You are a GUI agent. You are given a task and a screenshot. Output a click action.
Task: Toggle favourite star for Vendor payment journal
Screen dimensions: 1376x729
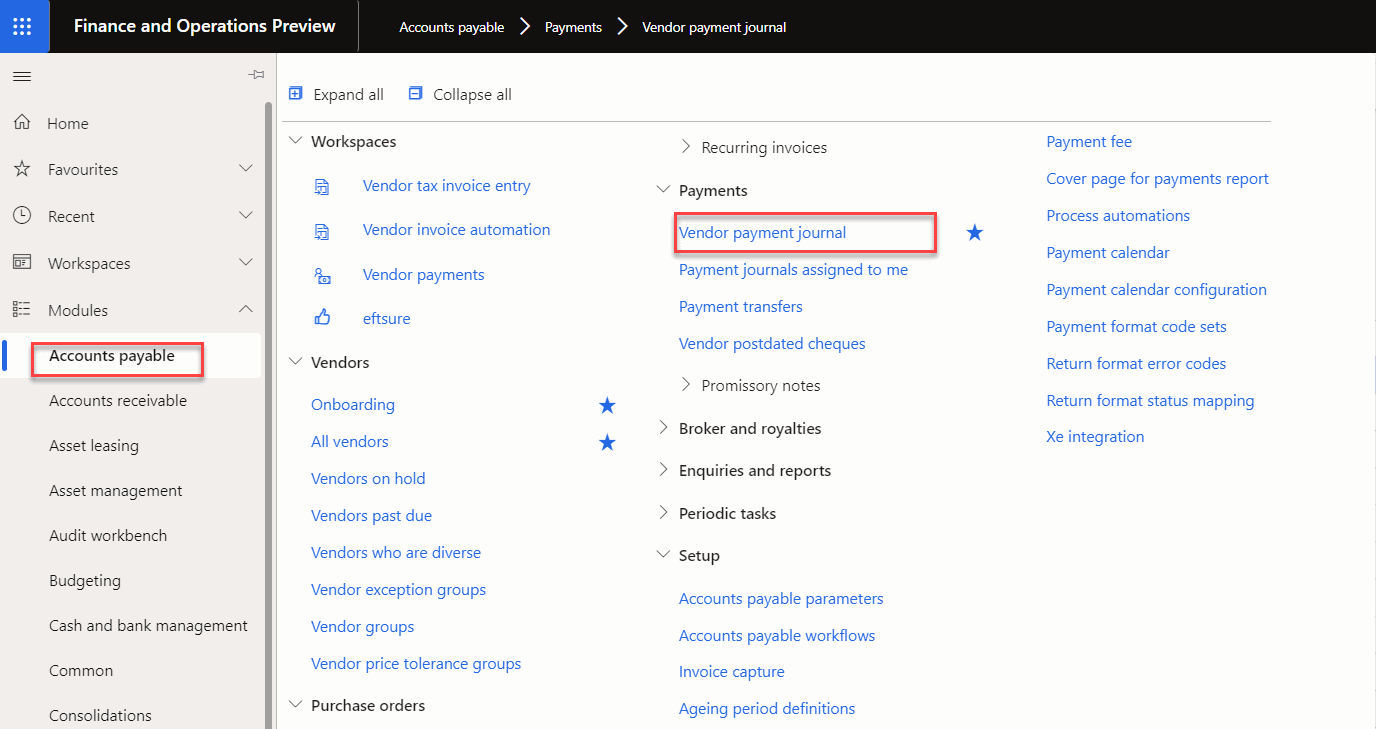975,233
